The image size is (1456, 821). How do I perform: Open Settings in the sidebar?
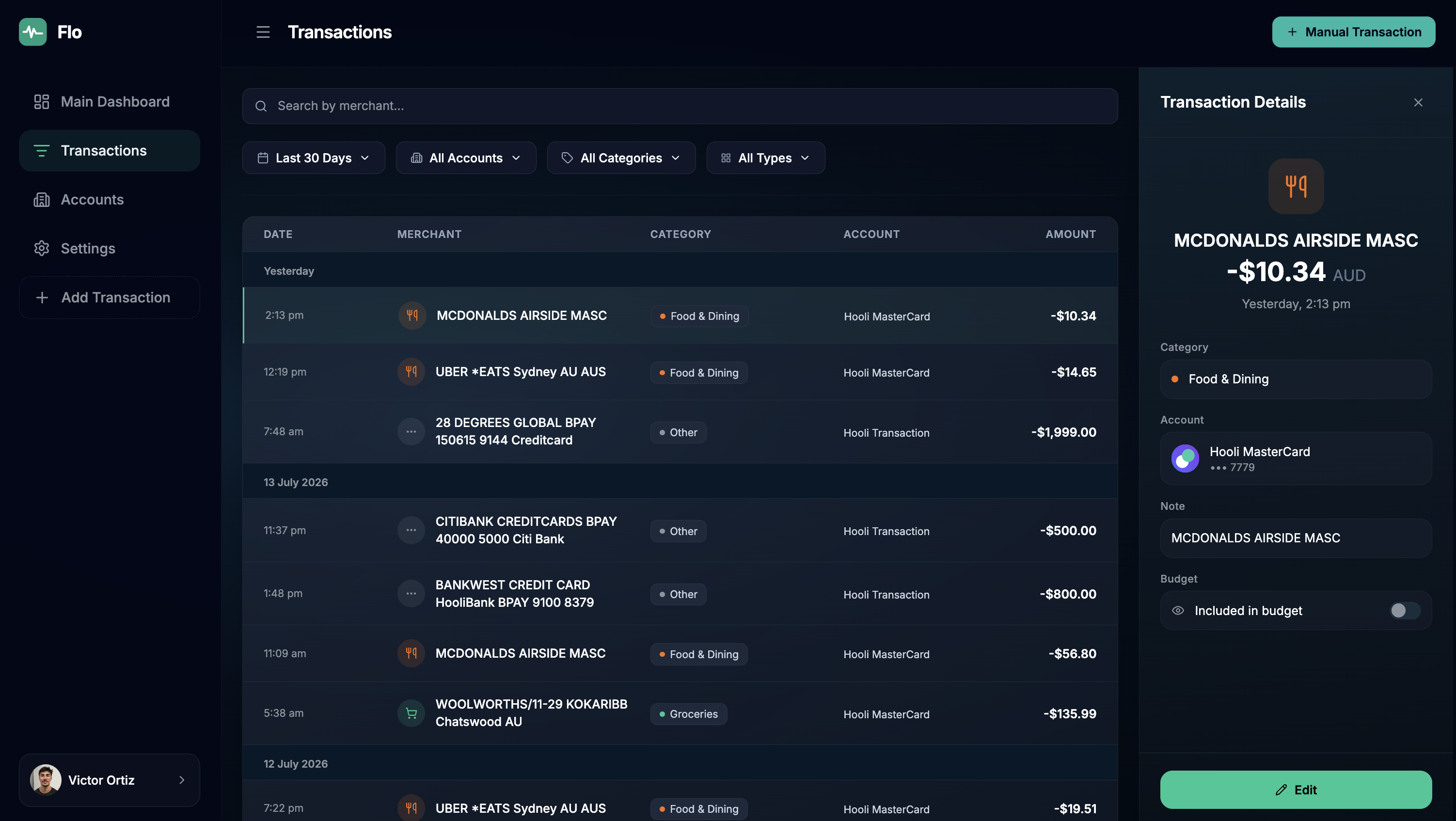coord(109,249)
